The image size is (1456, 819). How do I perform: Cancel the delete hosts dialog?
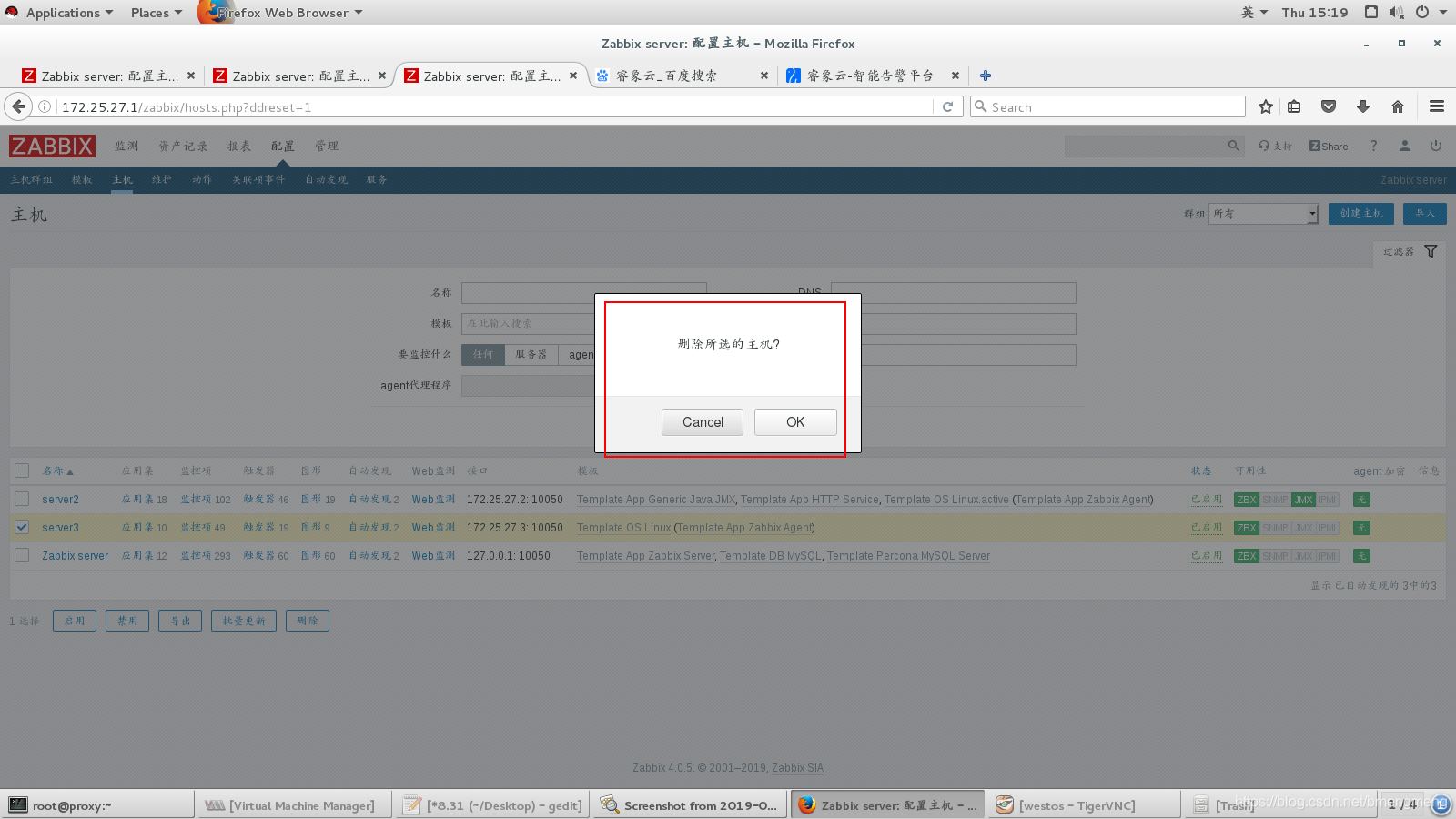coord(703,422)
